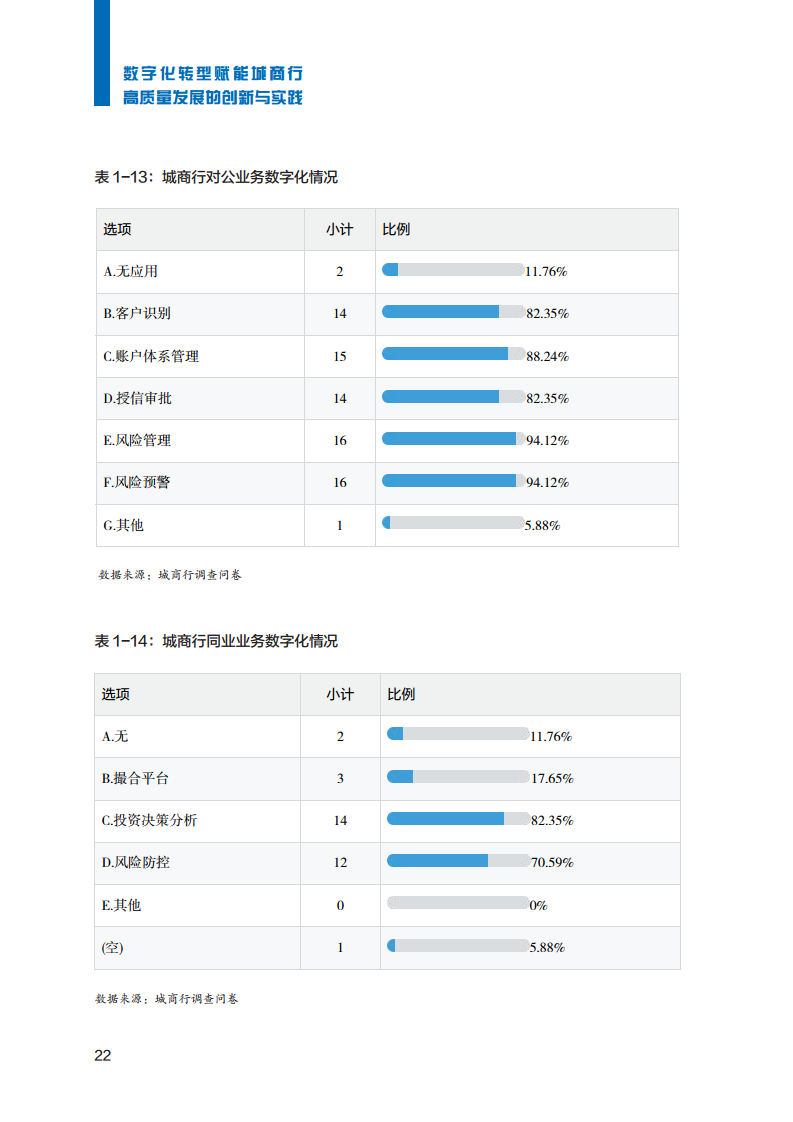This screenshot has height=1122, width=793.
Task: Select the count 1 in (空) row
Action: point(341,947)
